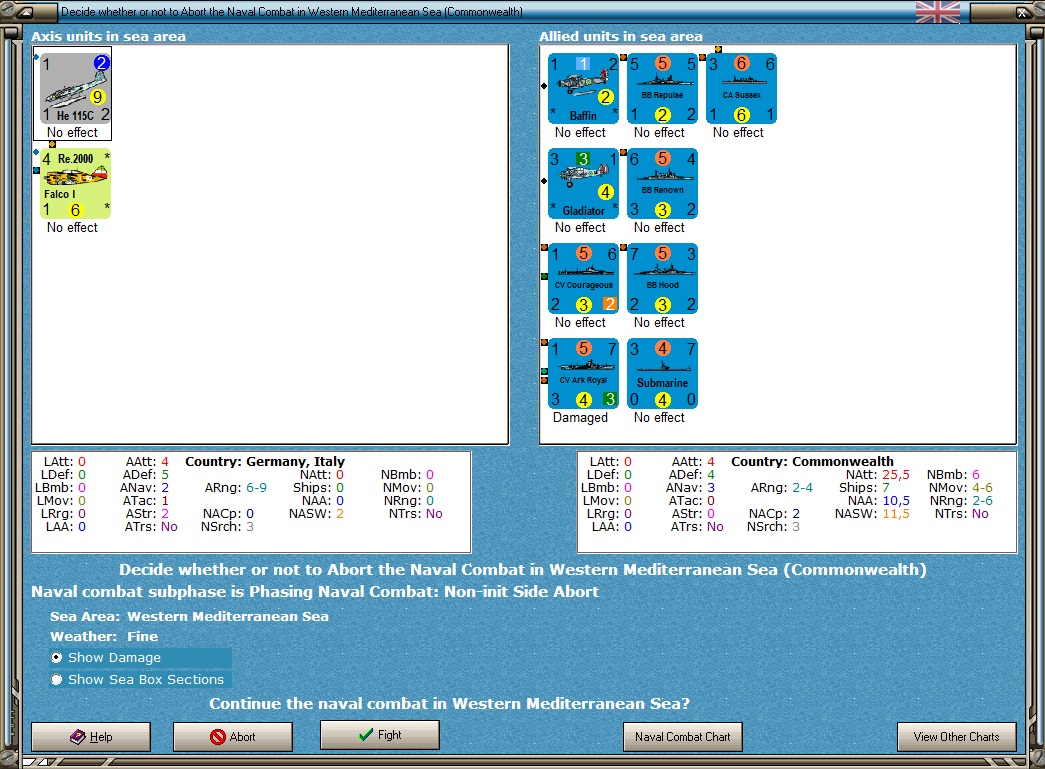The image size is (1045, 769).
Task: Click 'Country: Germany, Italy' label
Action: point(265,461)
